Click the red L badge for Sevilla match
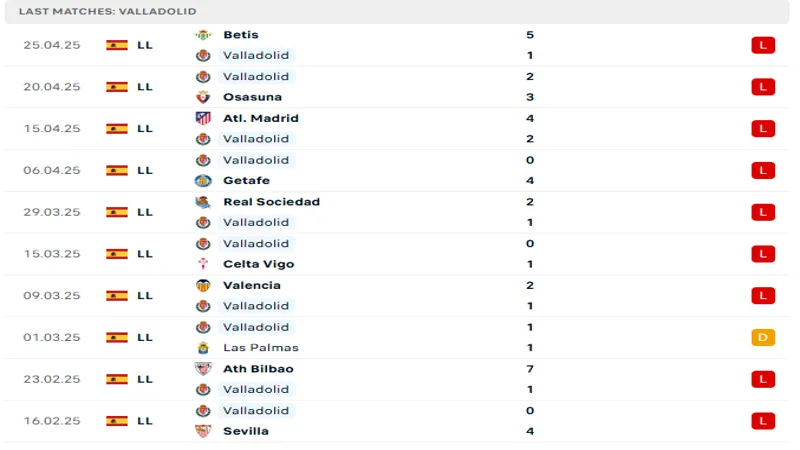Screen dimensions: 800x450 pos(763,421)
